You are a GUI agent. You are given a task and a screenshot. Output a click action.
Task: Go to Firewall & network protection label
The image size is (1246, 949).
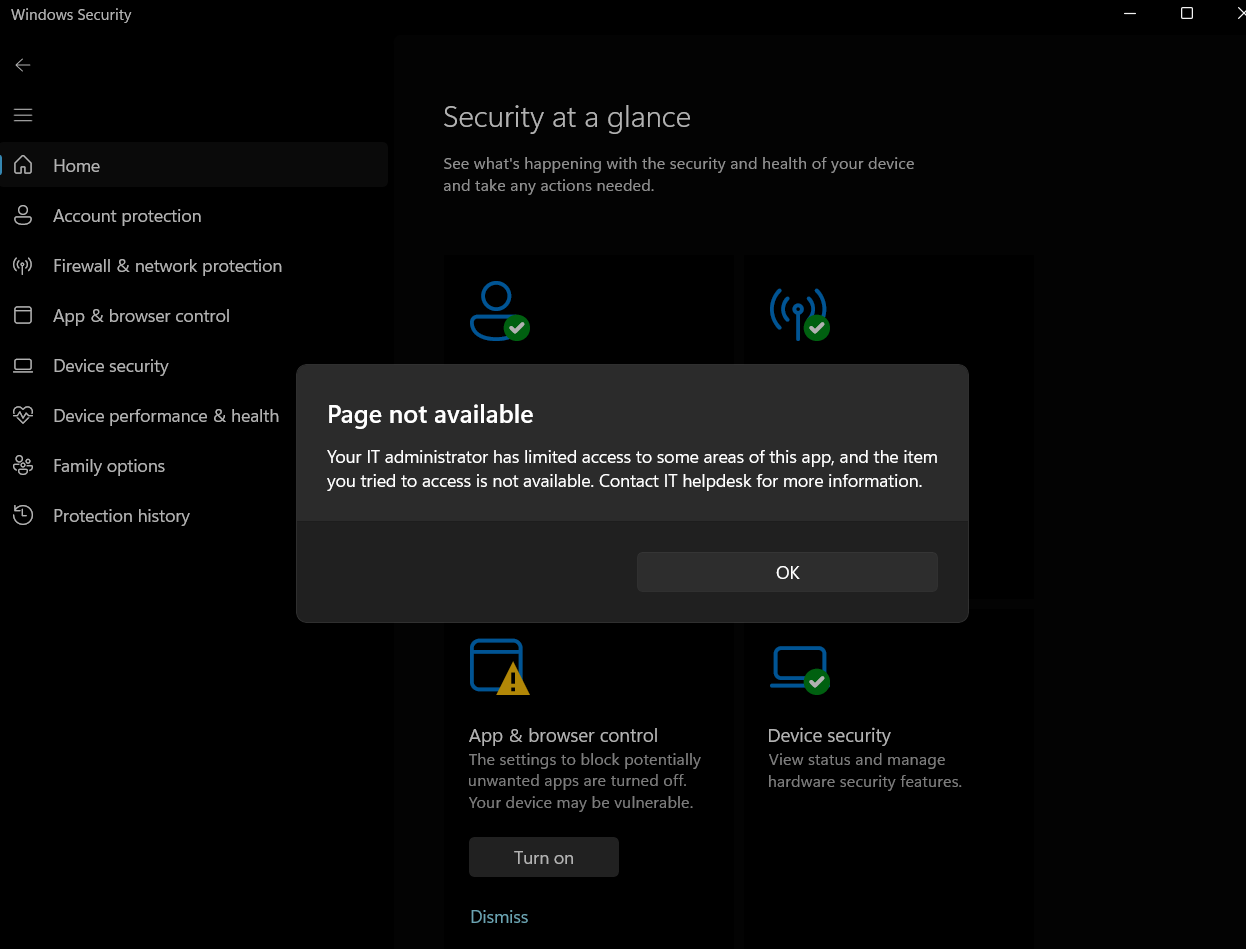point(167,266)
